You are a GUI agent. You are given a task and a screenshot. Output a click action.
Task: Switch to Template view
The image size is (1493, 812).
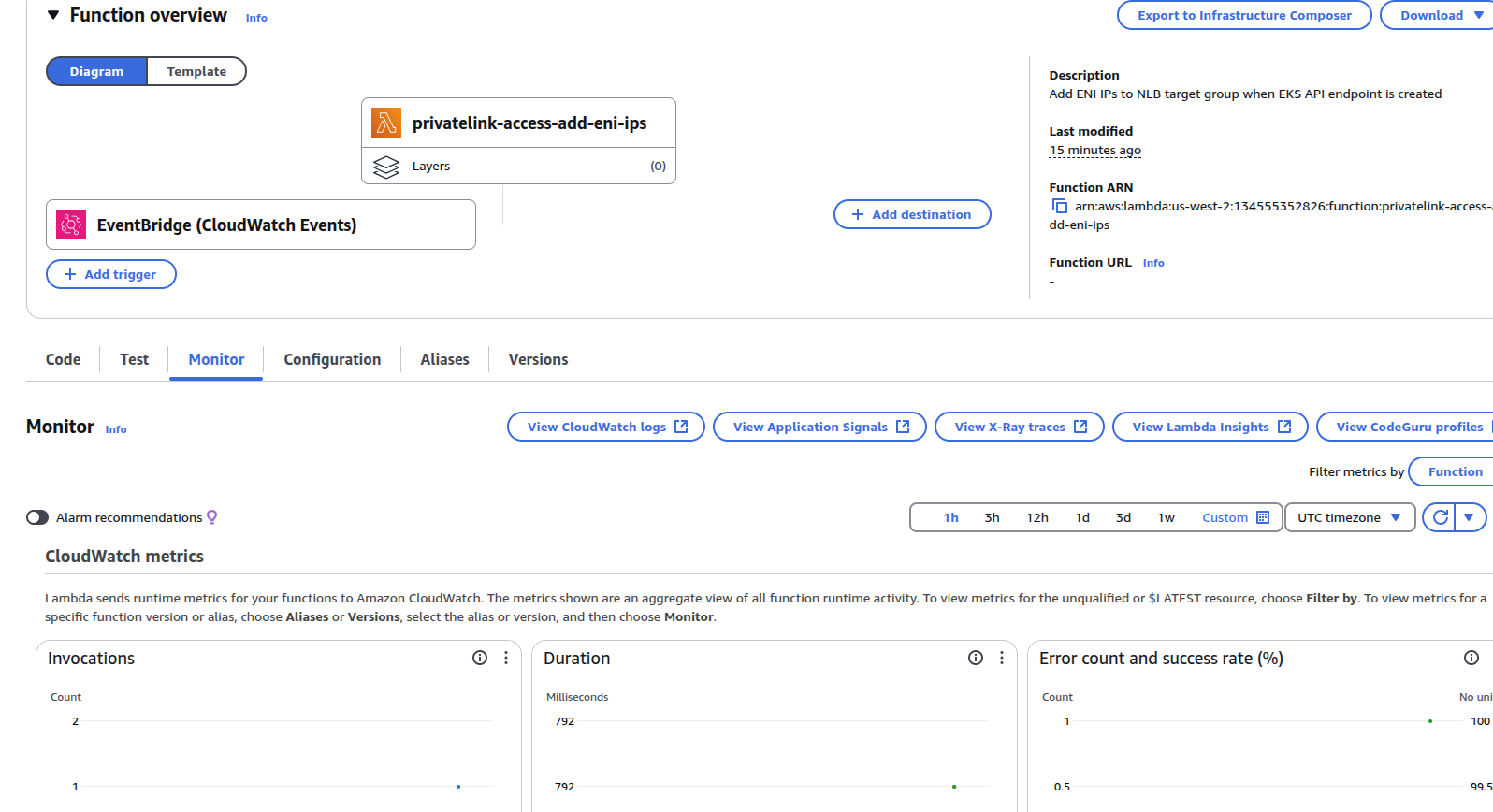(196, 71)
